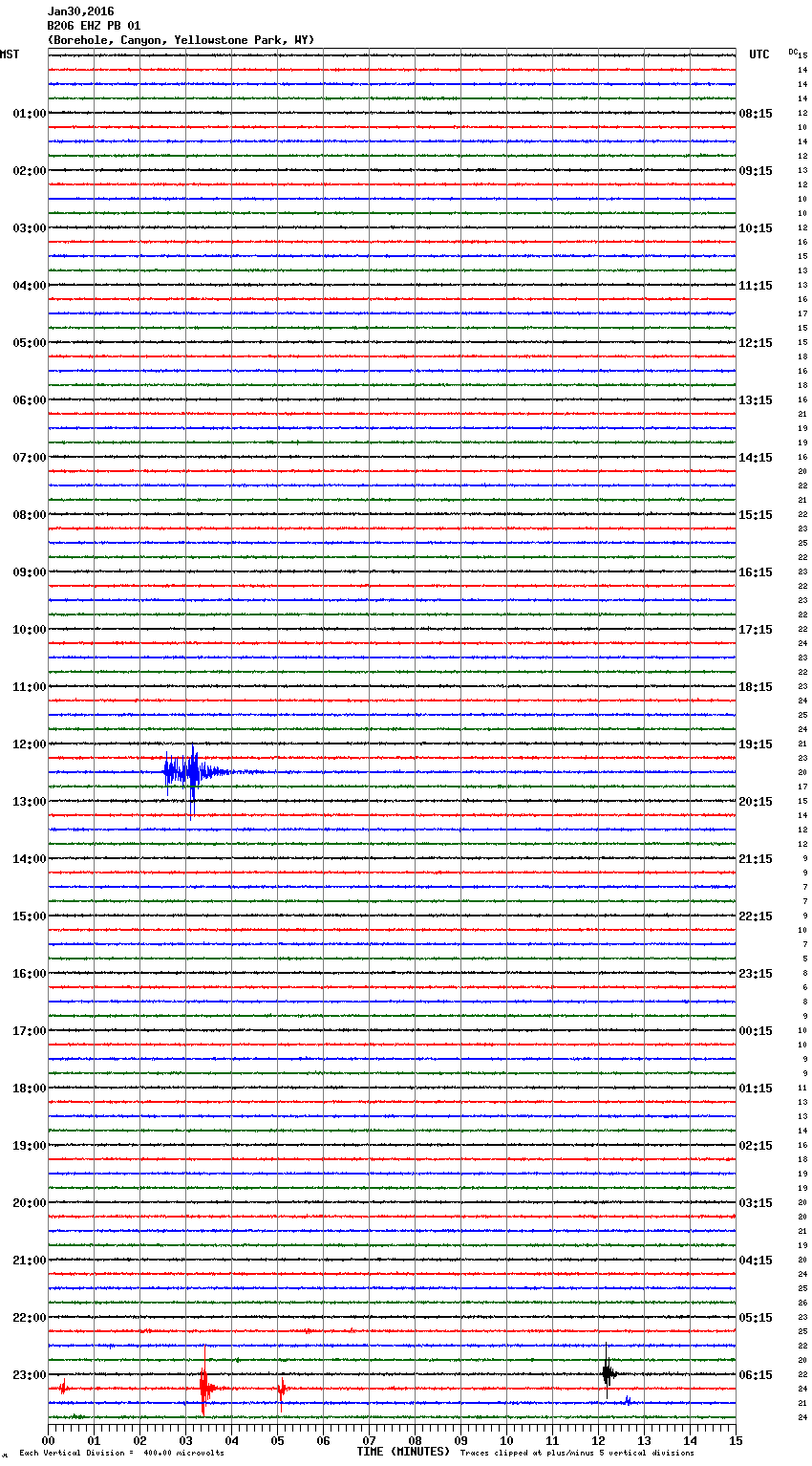
Task: Select the 02:00 MST time label
Action: (29, 171)
